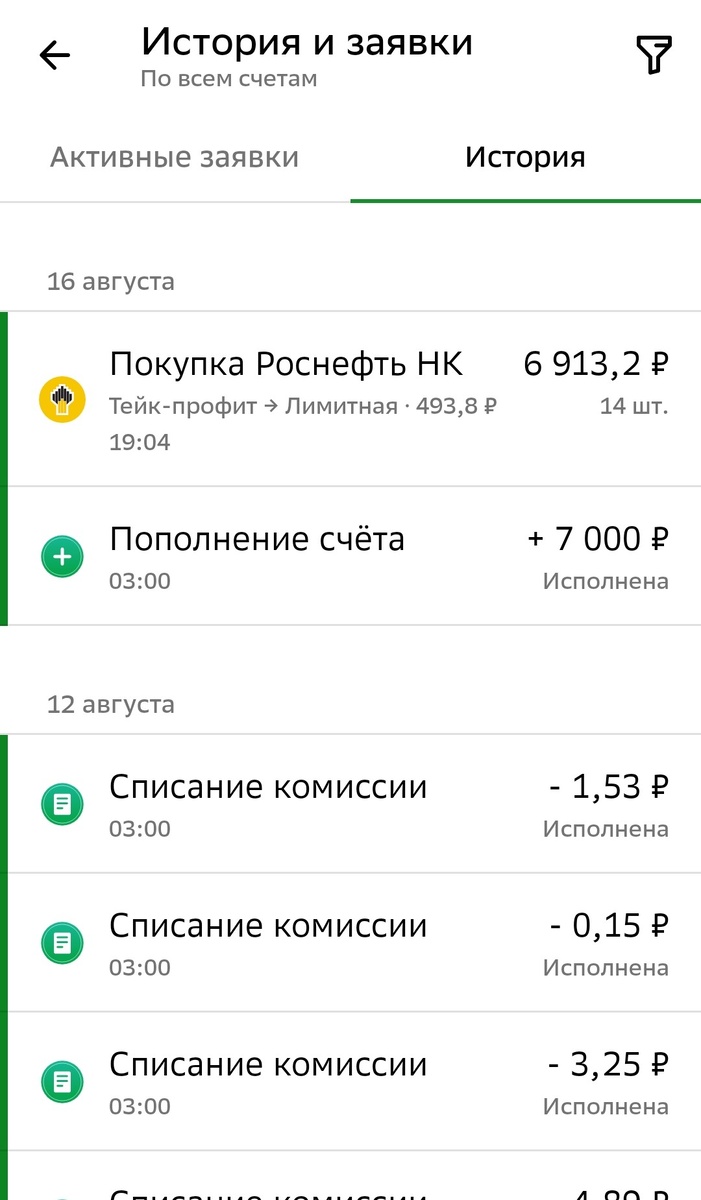Open the Покупка Роснефть НК transaction
The image size is (701, 1200).
[287, 364]
